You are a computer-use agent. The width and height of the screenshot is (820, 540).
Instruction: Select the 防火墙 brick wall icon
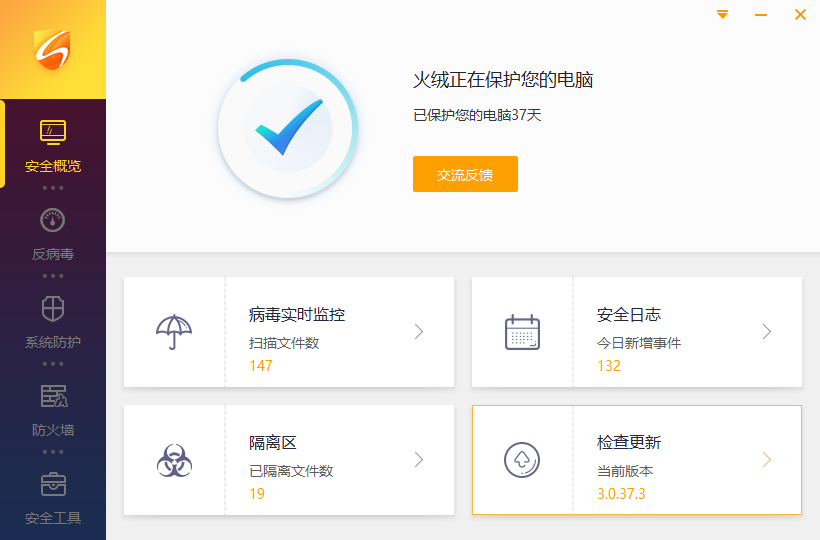(53, 396)
